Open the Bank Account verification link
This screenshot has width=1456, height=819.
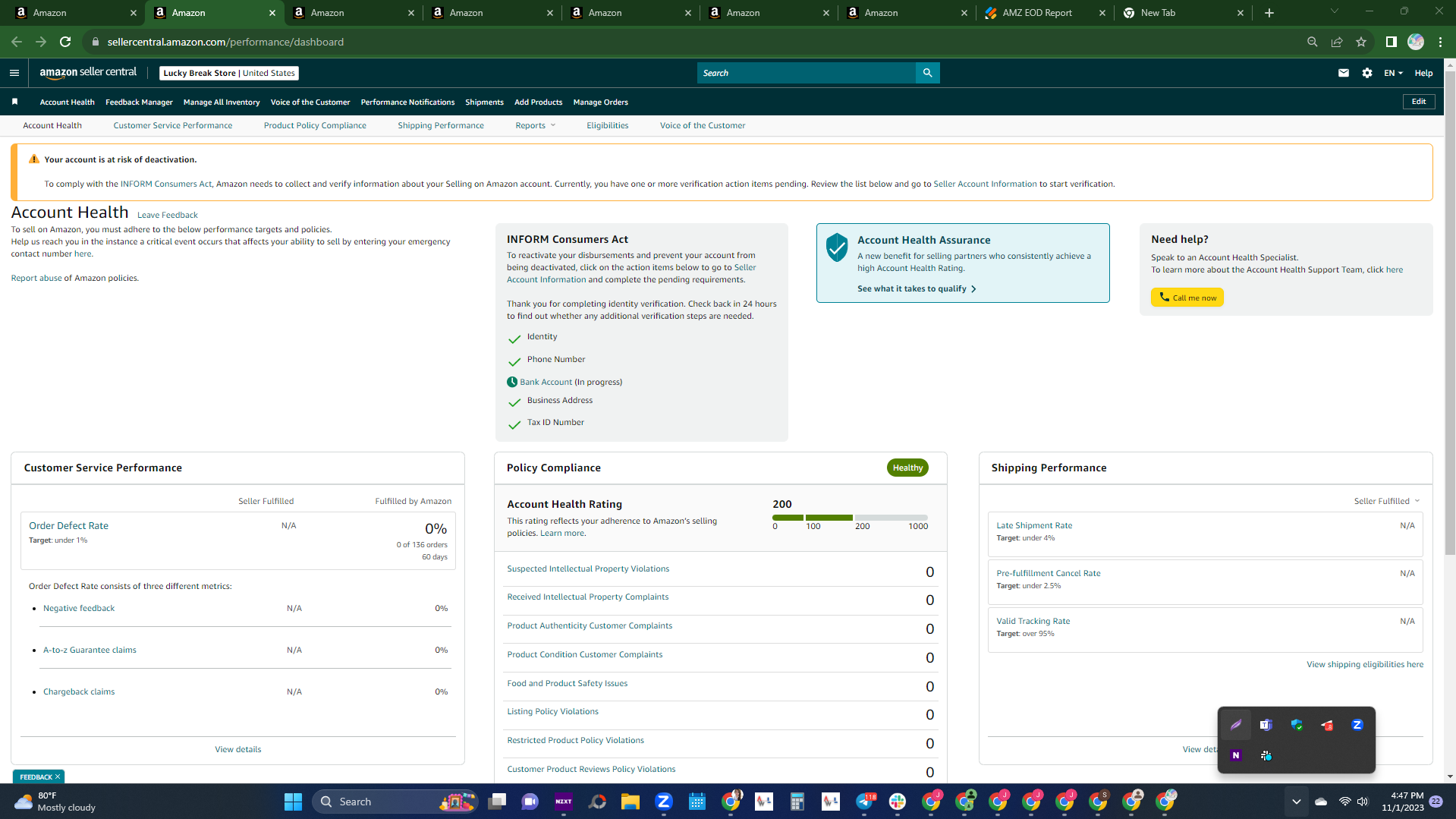pyautogui.click(x=546, y=382)
